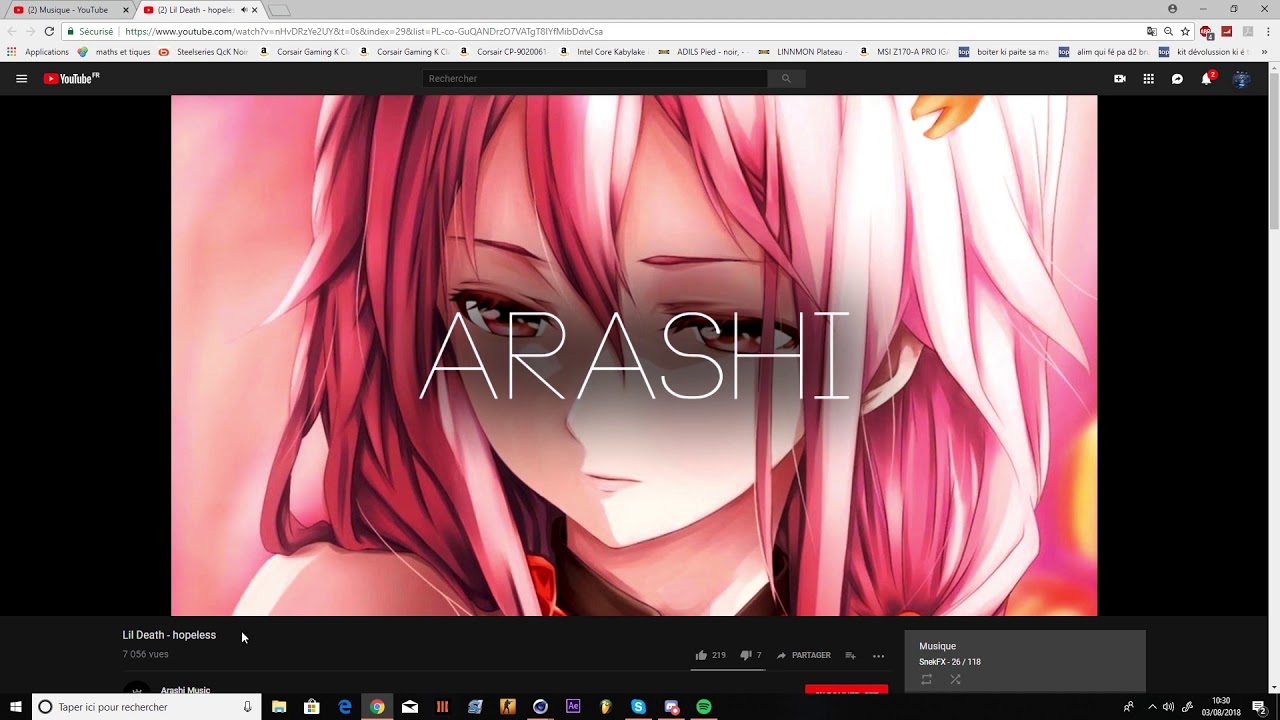
Task: Open Skype from the taskbar
Action: coord(638,707)
